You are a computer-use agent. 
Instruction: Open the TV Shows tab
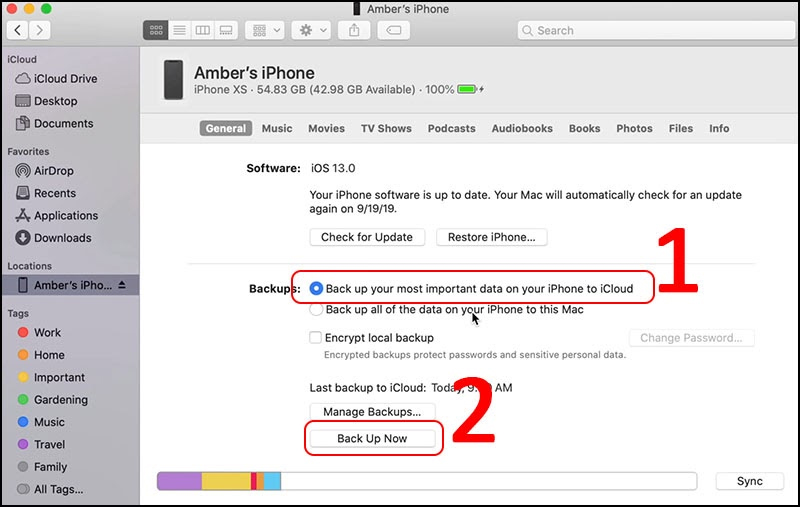point(386,129)
